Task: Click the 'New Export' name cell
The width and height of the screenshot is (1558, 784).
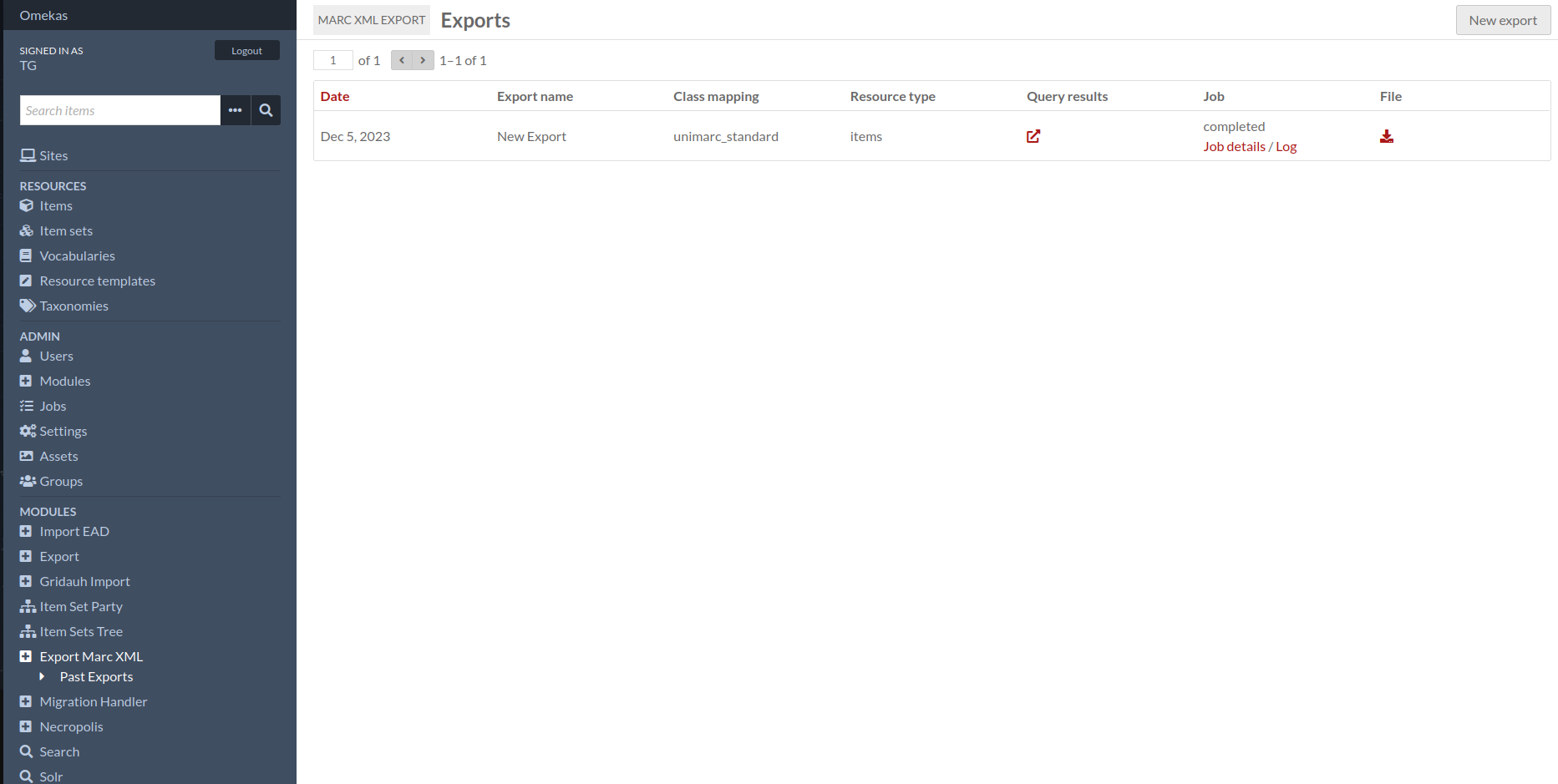Action: pyautogui.click(x=531, y=136)
